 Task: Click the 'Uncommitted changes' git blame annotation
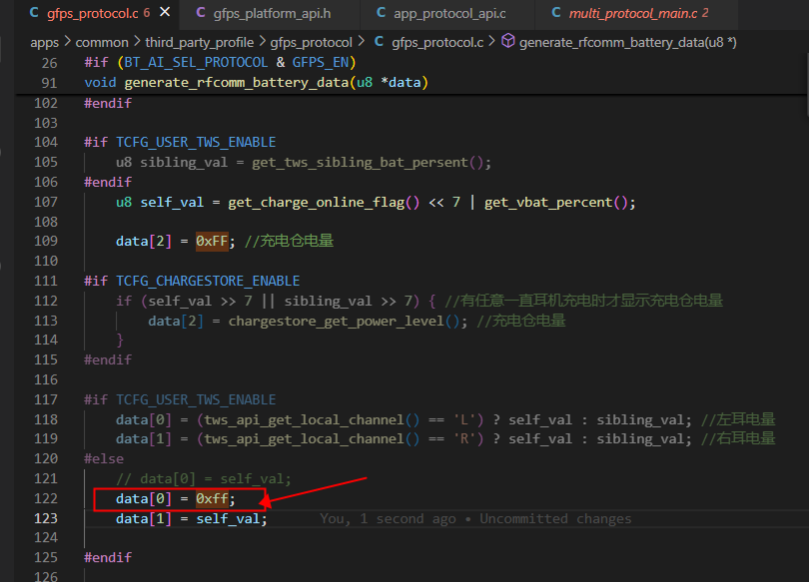(555, 519)
